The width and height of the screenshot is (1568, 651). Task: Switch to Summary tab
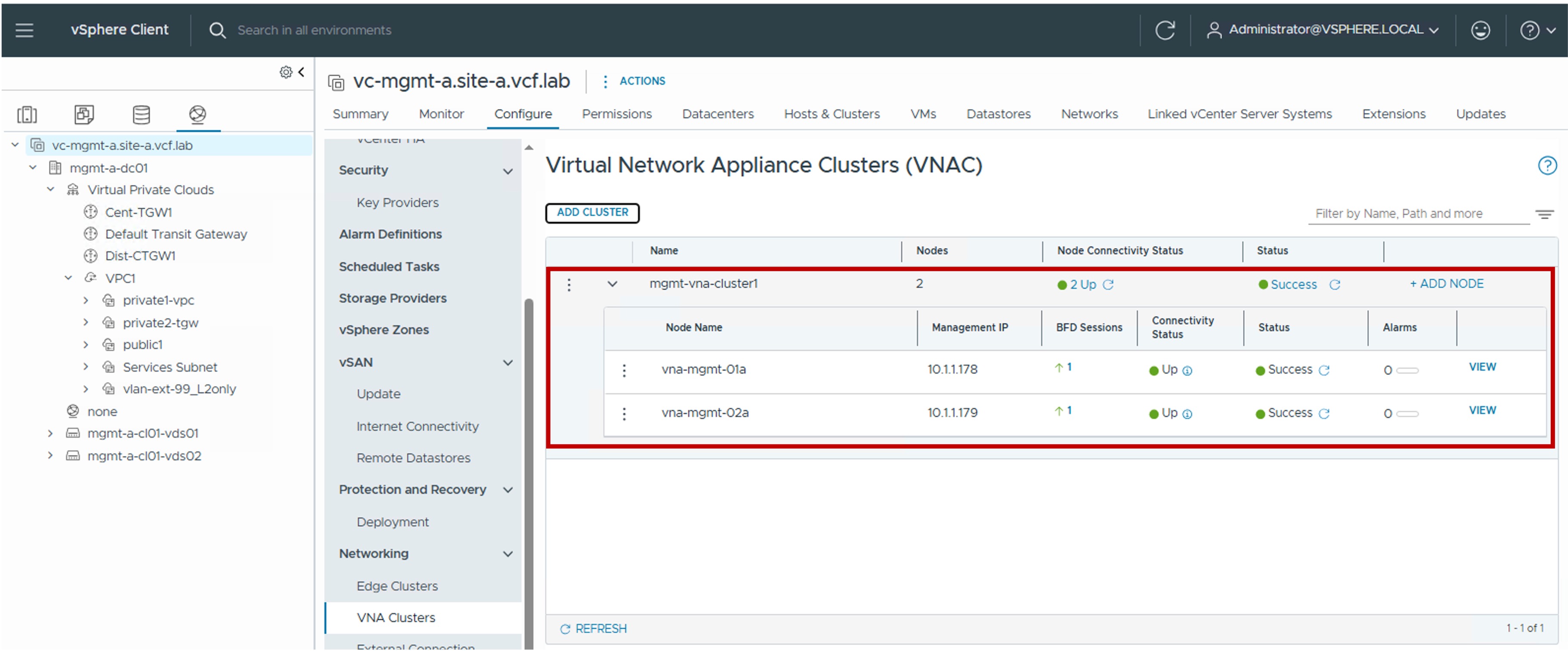point(360,114)
